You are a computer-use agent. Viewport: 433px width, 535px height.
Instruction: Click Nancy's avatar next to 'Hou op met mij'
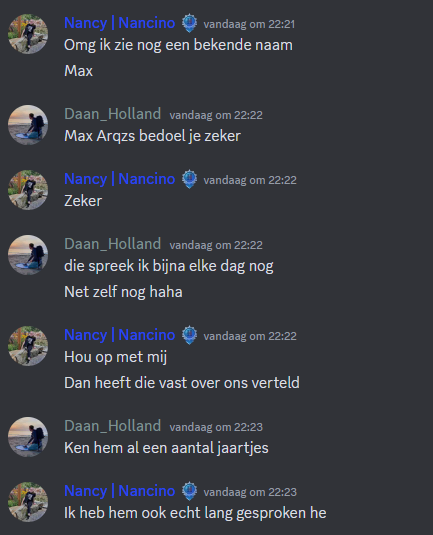pyautogui.click(x=28, y=346)
